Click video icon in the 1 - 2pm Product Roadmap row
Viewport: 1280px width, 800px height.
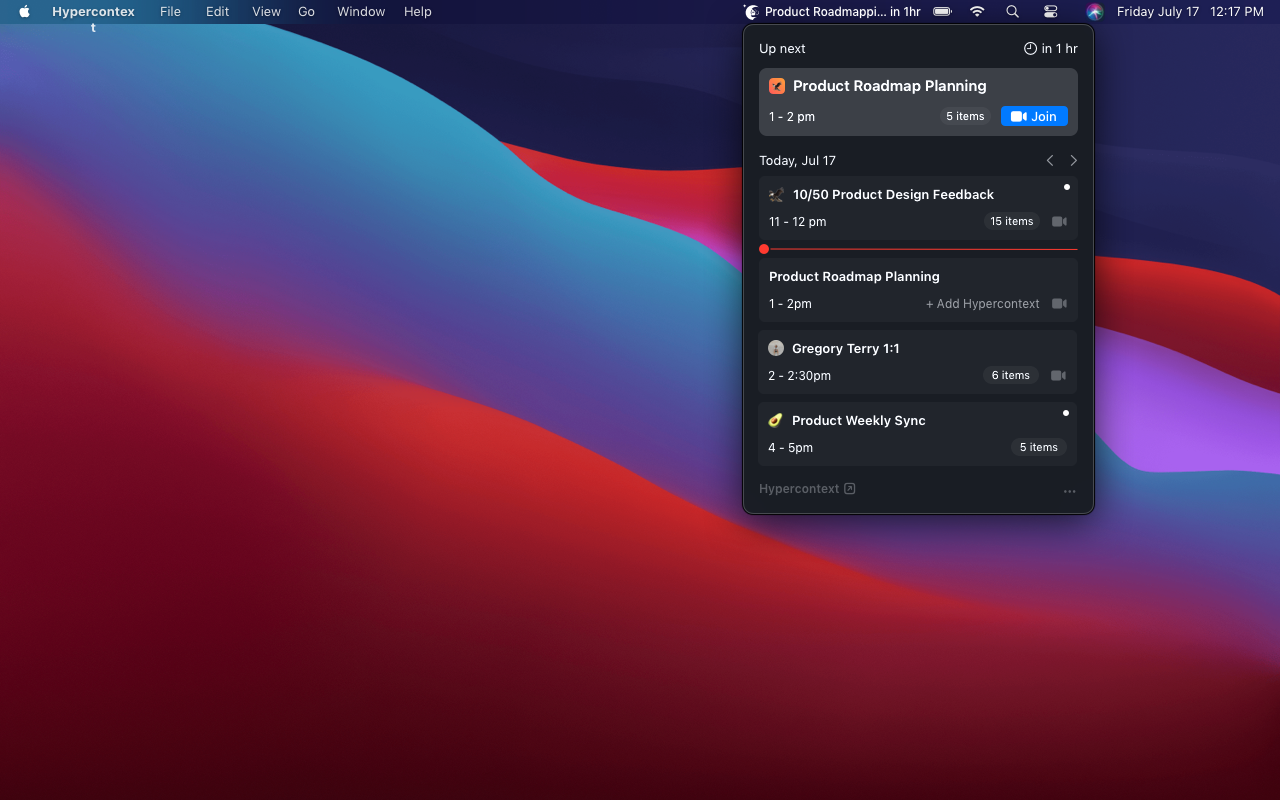tap(1059, 304)
